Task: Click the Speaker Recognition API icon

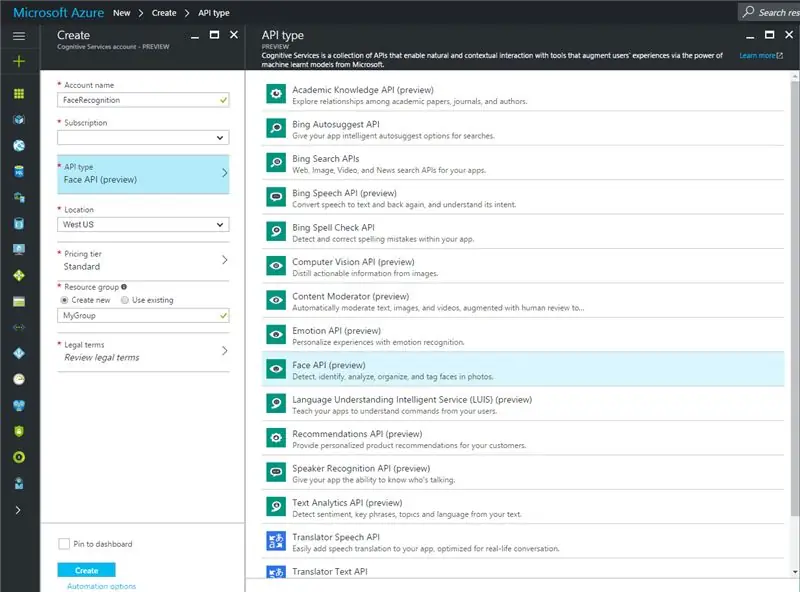Action: click(x=276, y=472)
